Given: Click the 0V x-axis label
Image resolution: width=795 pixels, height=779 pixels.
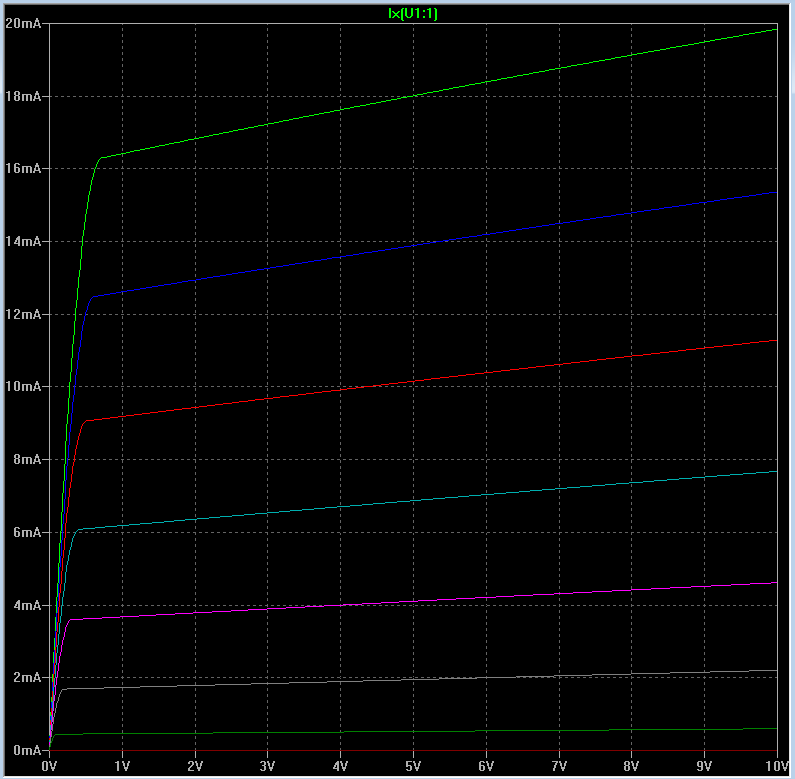Looking at the screenshot, I should tap(49, 766).
